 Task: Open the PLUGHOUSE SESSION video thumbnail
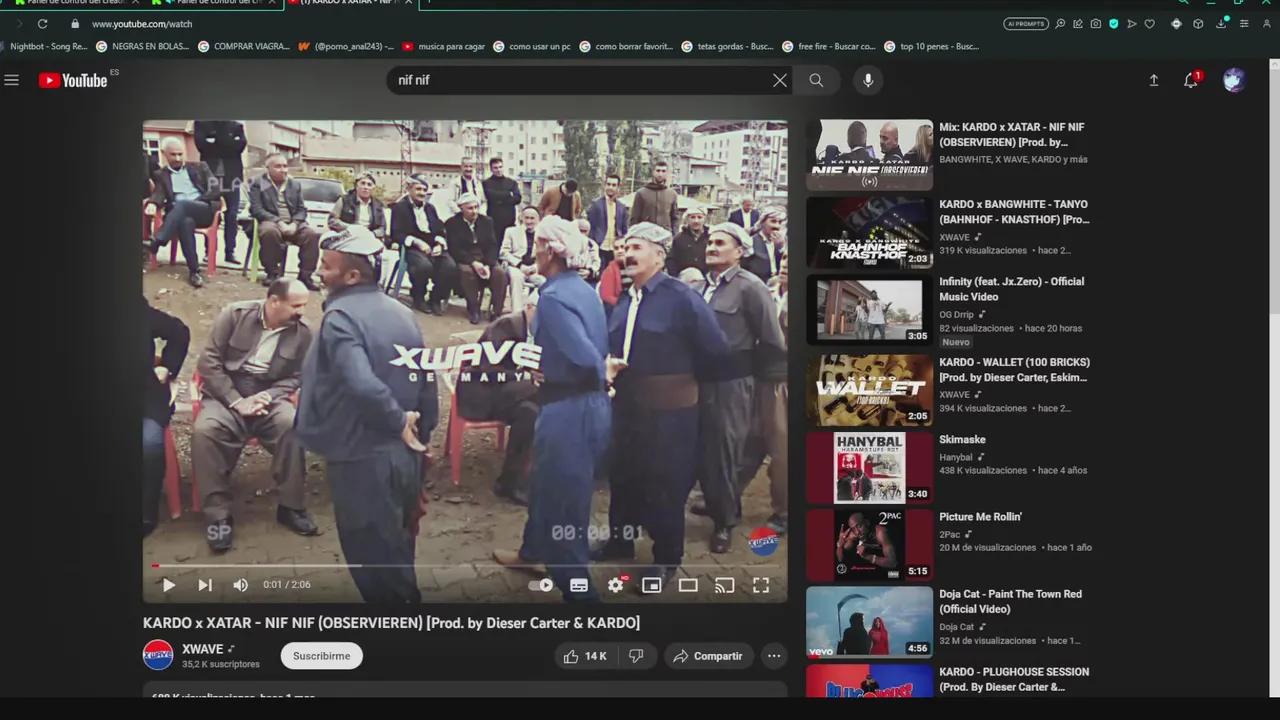[869, 681]
